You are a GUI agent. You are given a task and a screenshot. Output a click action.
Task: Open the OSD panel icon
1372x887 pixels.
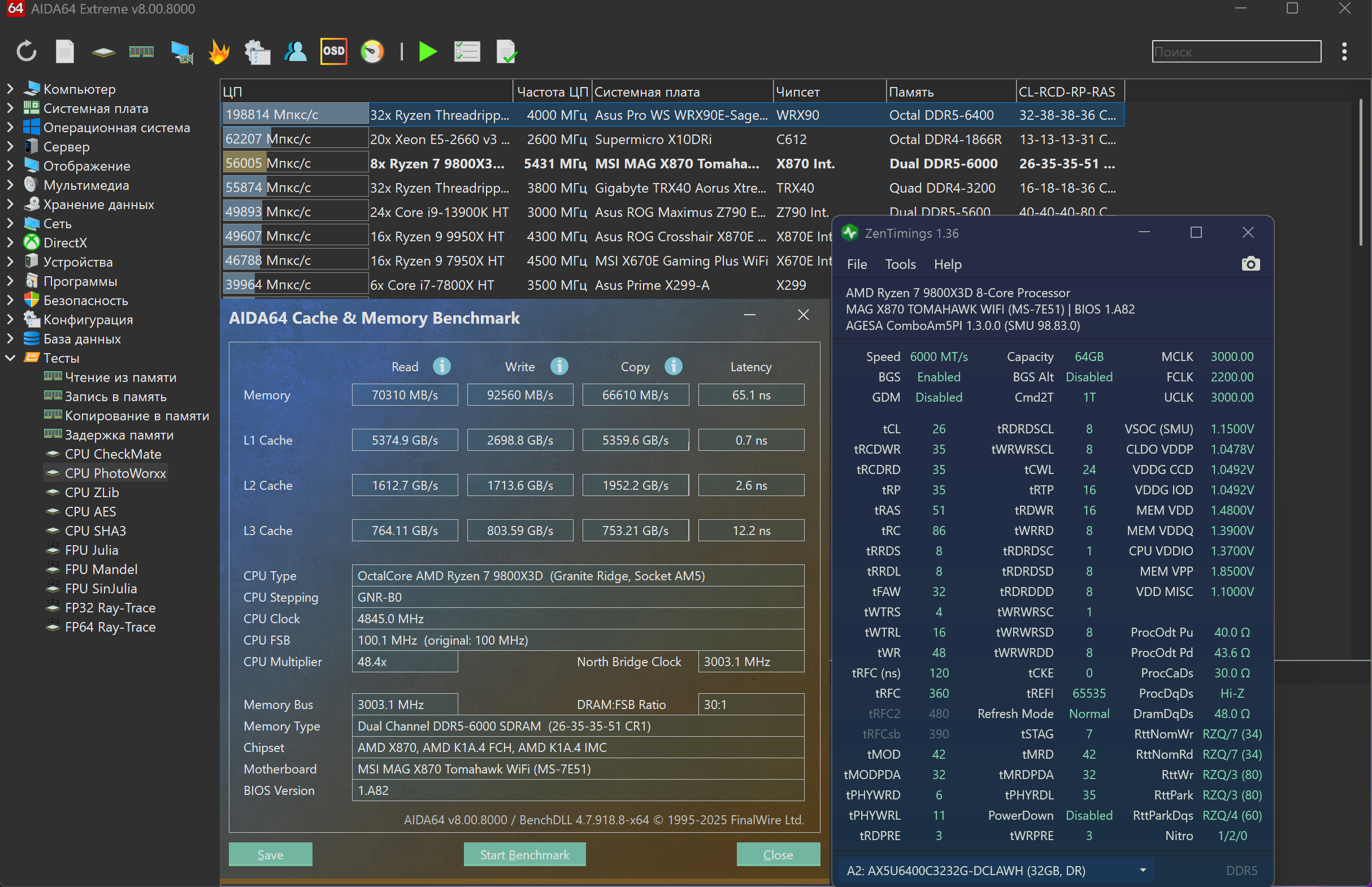point(333,52)
